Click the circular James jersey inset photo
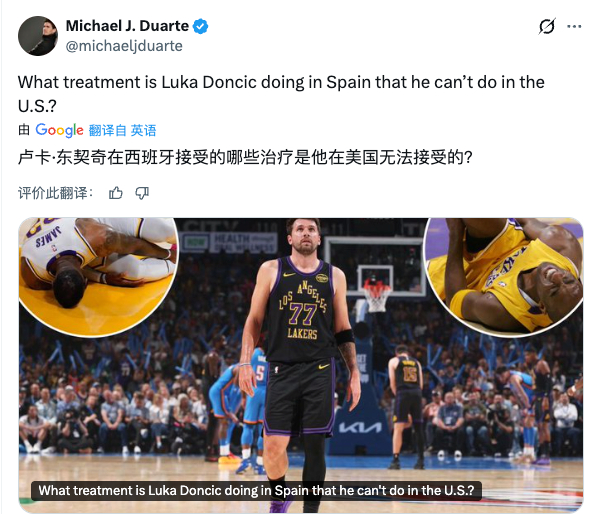 click(98, 276)
